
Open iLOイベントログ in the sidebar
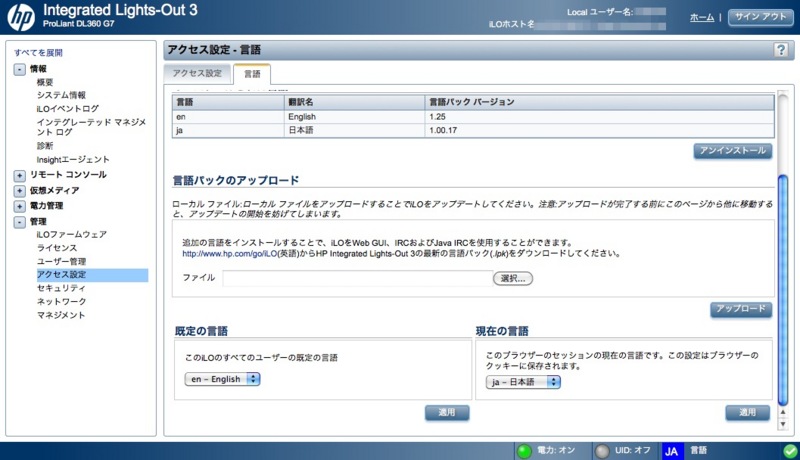click(67, 109)
